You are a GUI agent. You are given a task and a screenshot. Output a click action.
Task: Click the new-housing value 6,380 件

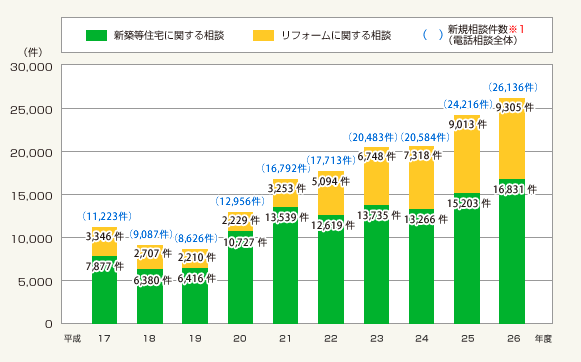click(152, 280)
